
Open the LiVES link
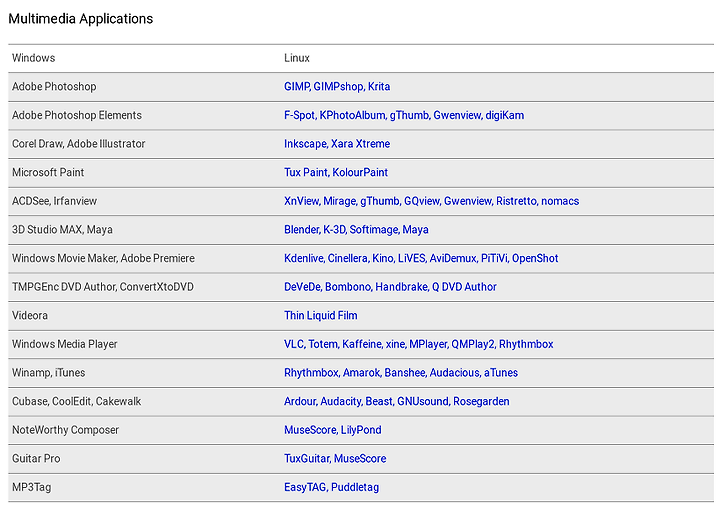pos(411,258)
